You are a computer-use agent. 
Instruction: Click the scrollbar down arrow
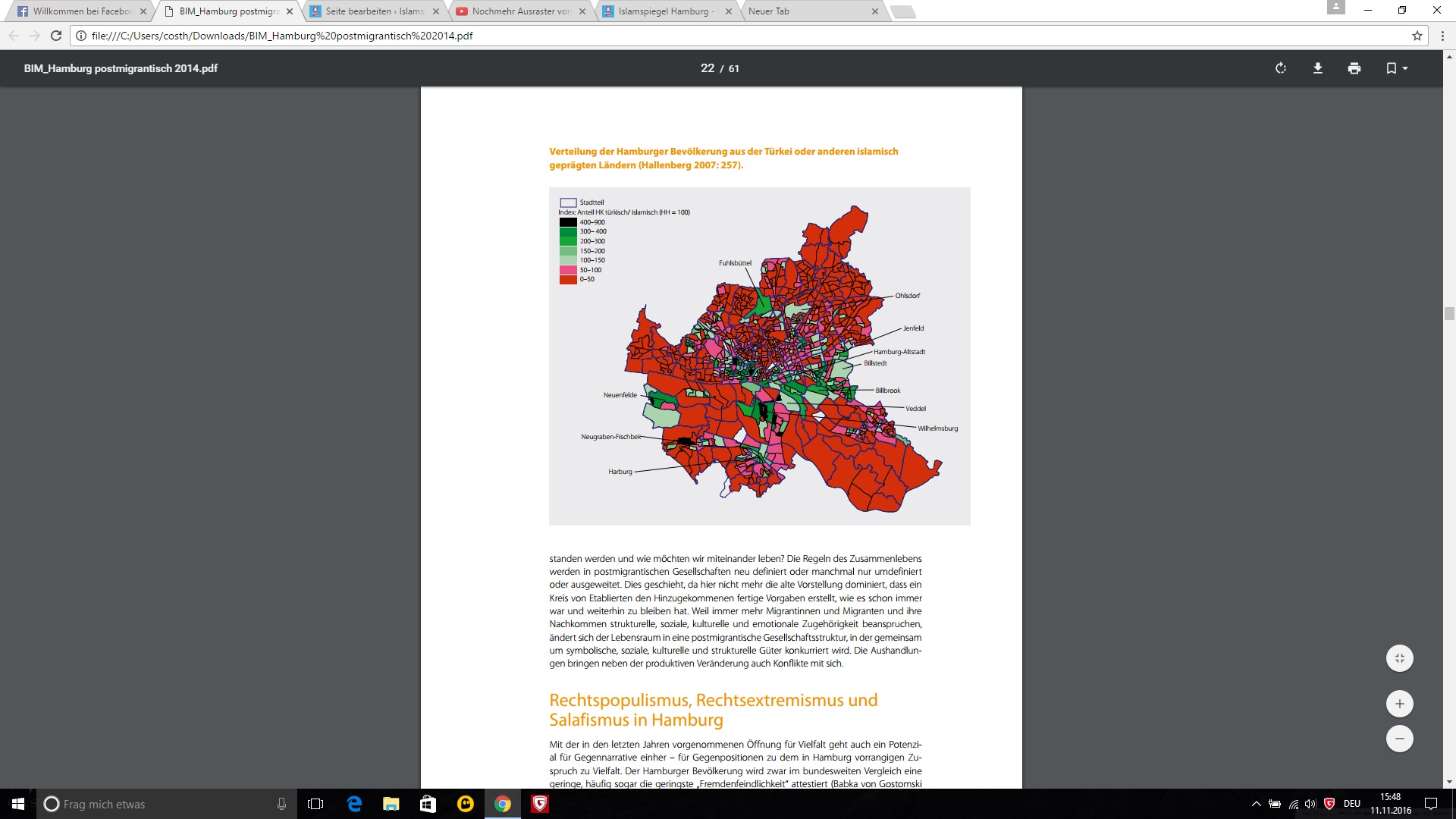1449,782
